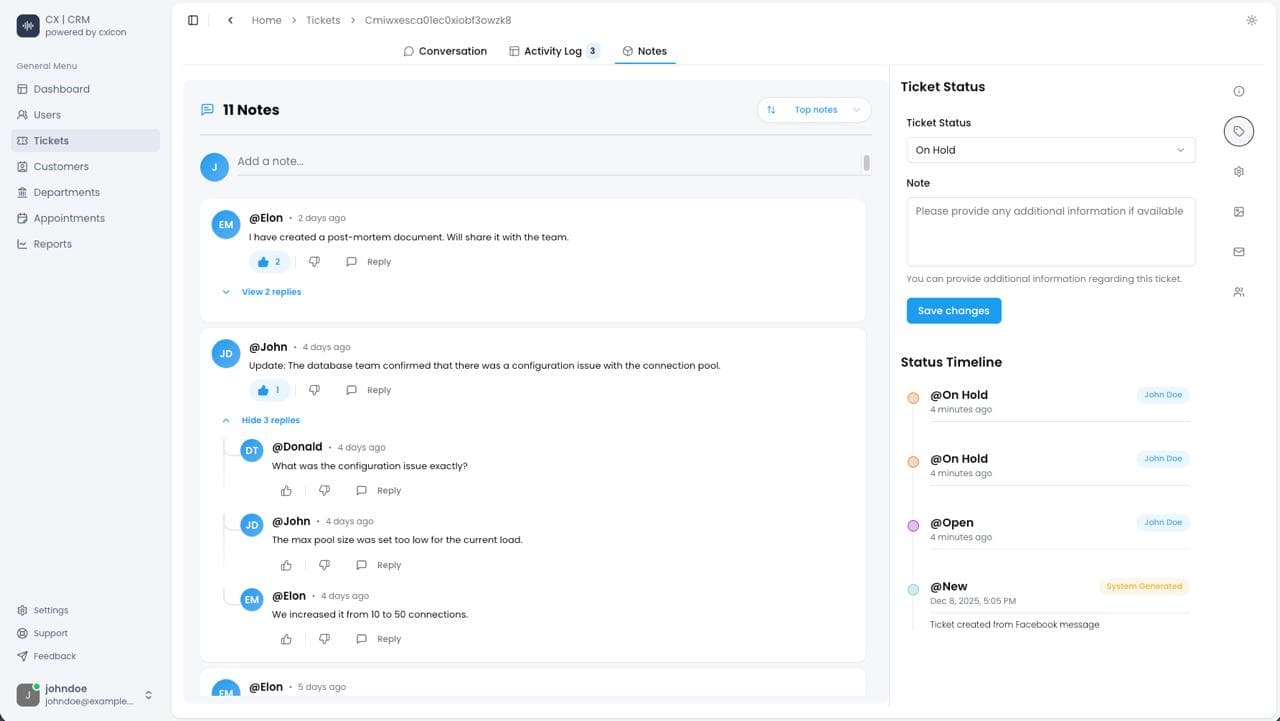The image size is (1280, 721).
Task: Reply to Donald's configuration question
Action: tap(378, 491)
